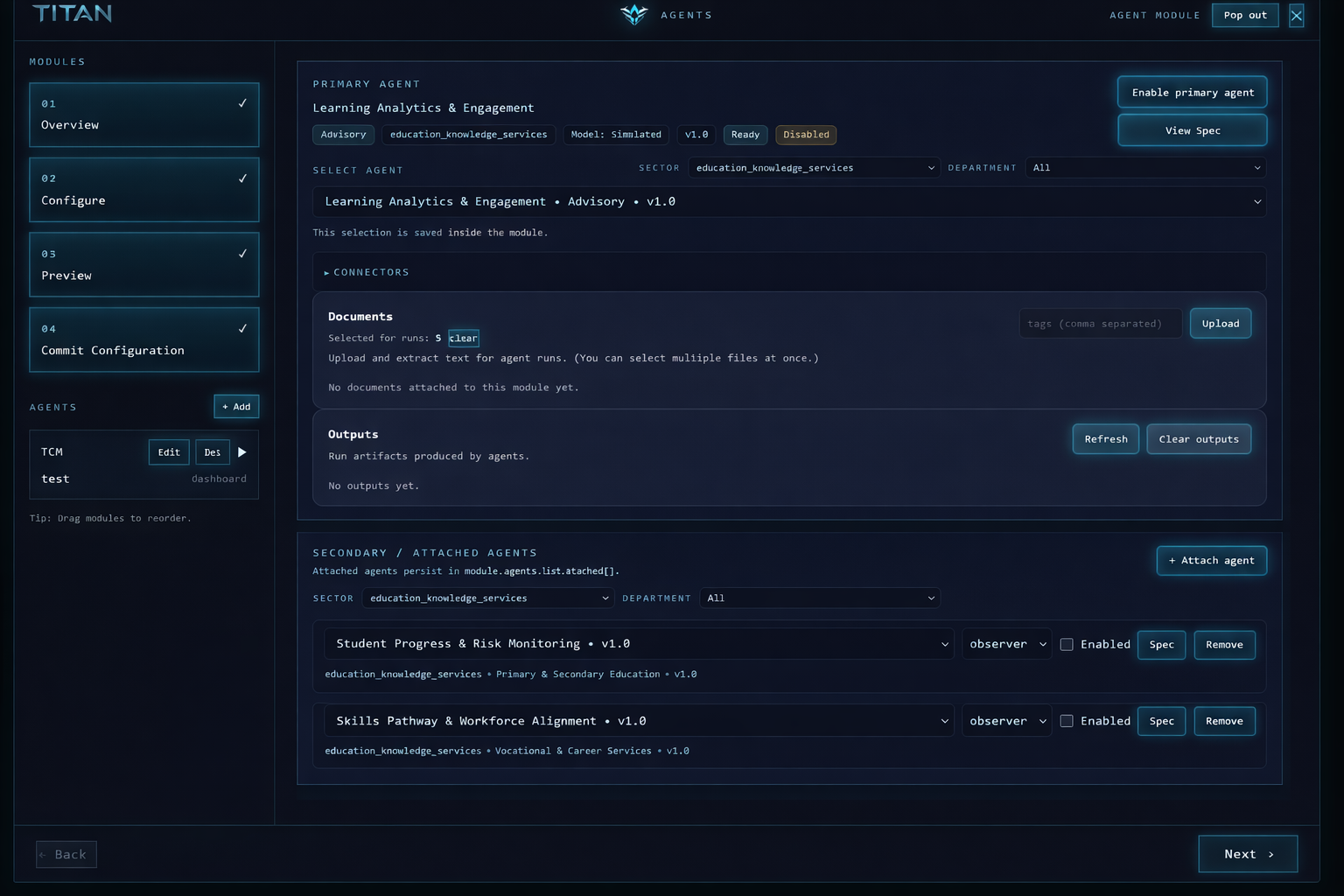Clear the selected documents for runs

point(463,339)
